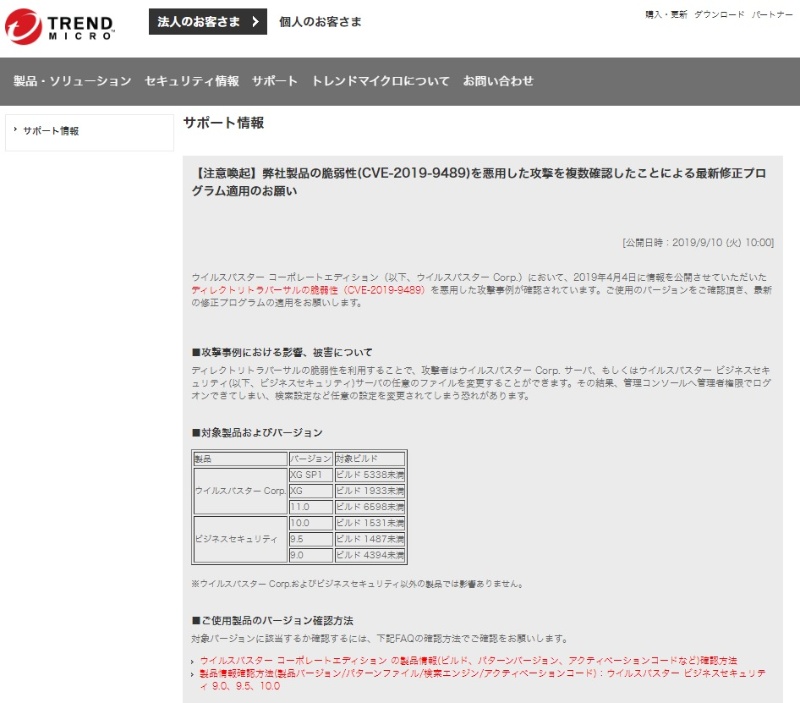Click お問い合わせ in the navigation bar
800x703 pixels.
point(498,81)
